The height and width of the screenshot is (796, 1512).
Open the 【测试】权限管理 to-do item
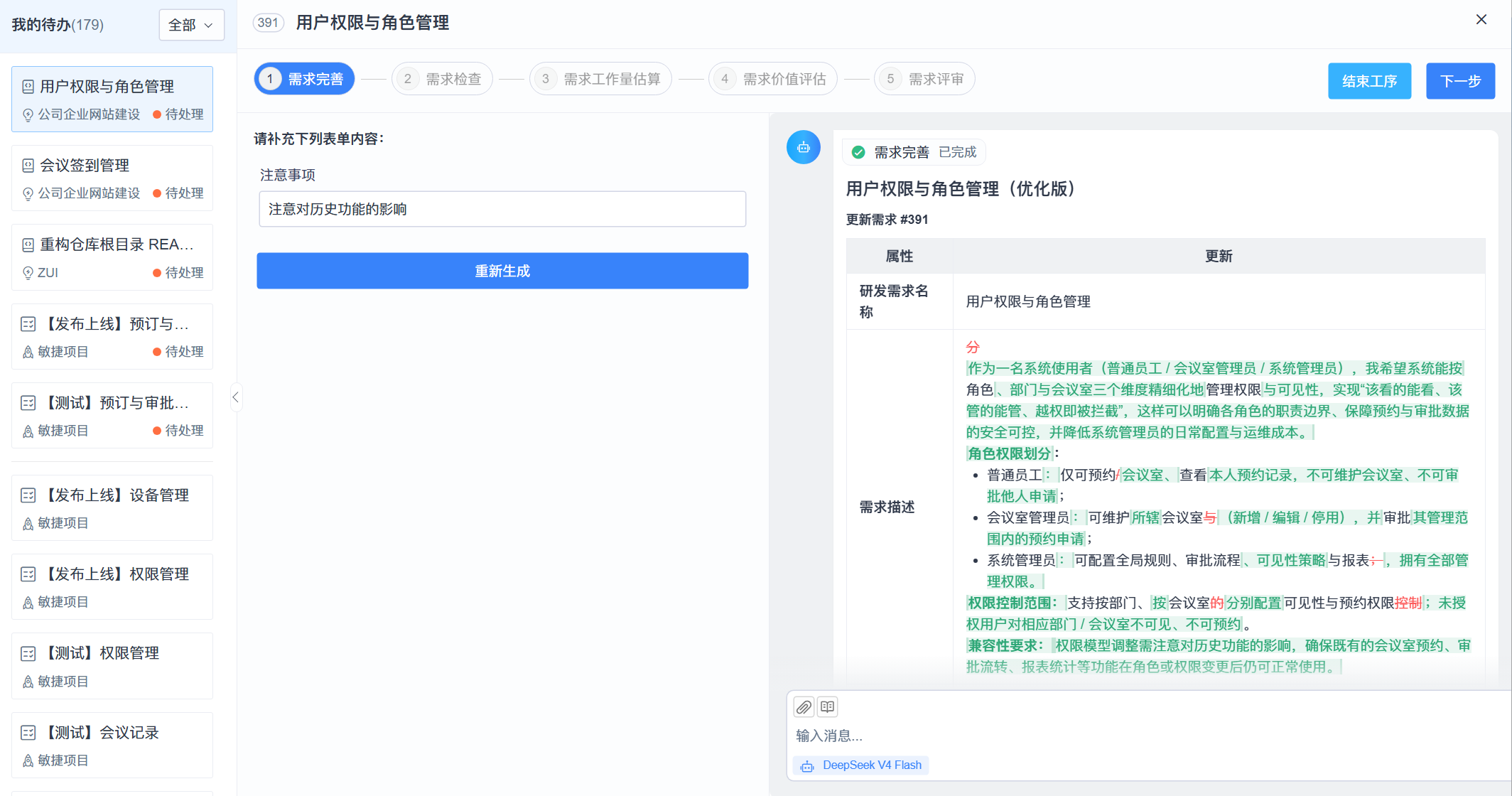(112, 666)
